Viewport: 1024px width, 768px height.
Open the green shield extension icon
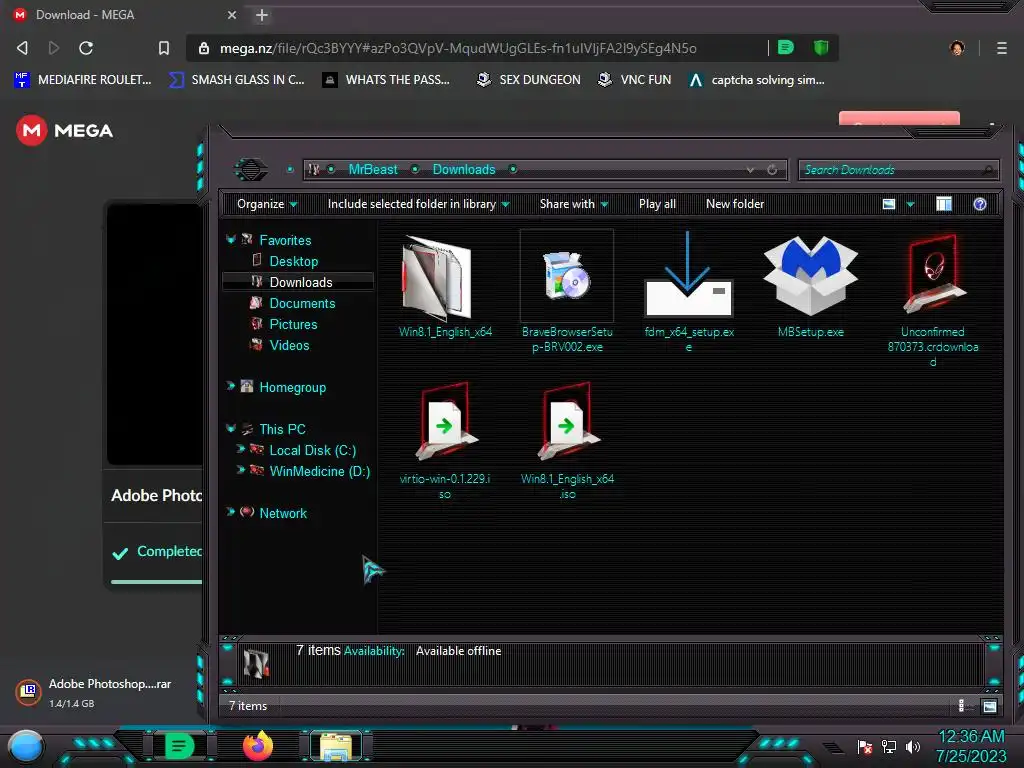click(x=820, y=48)
